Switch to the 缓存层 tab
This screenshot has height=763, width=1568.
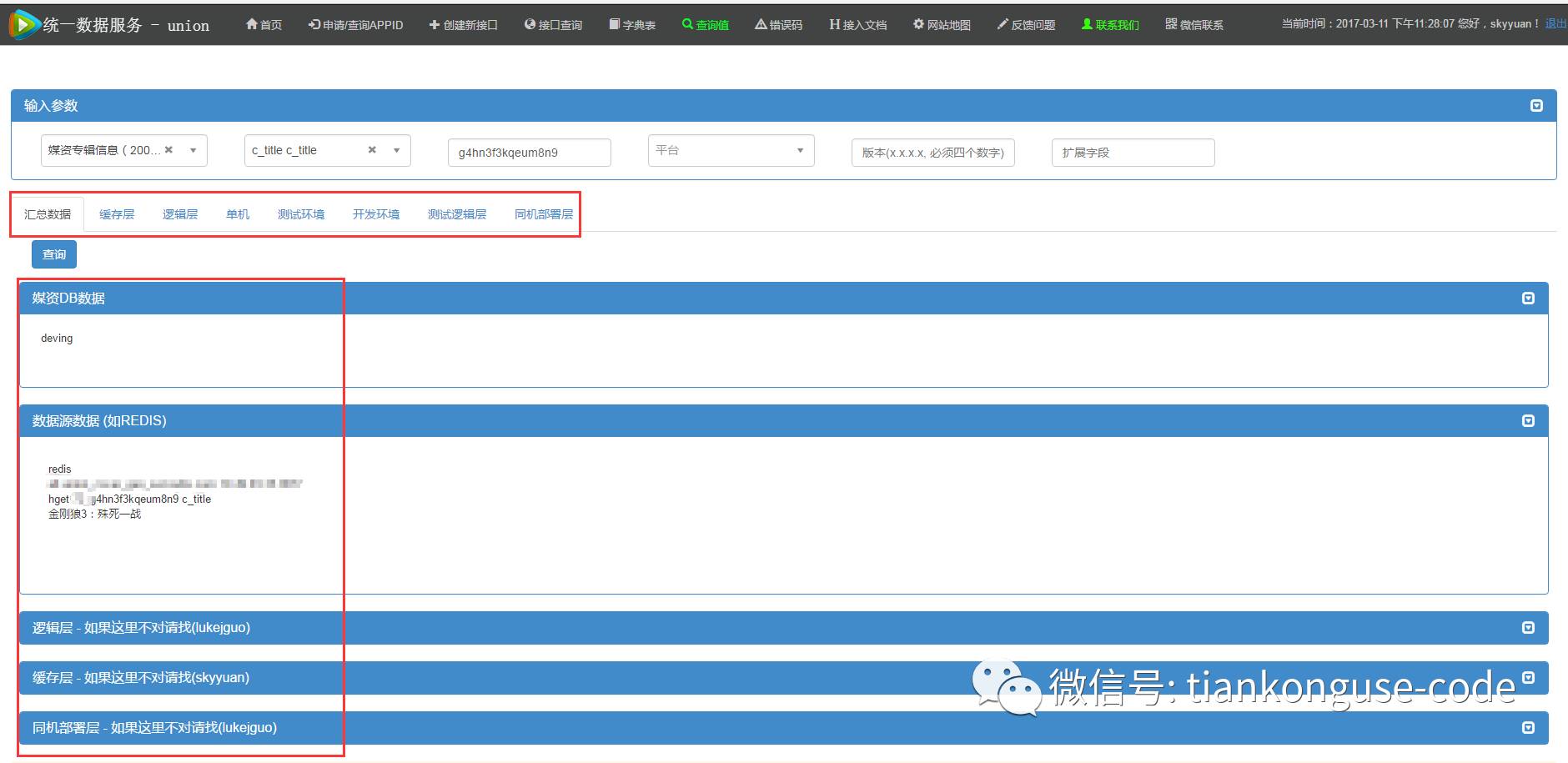click(117, 214)
